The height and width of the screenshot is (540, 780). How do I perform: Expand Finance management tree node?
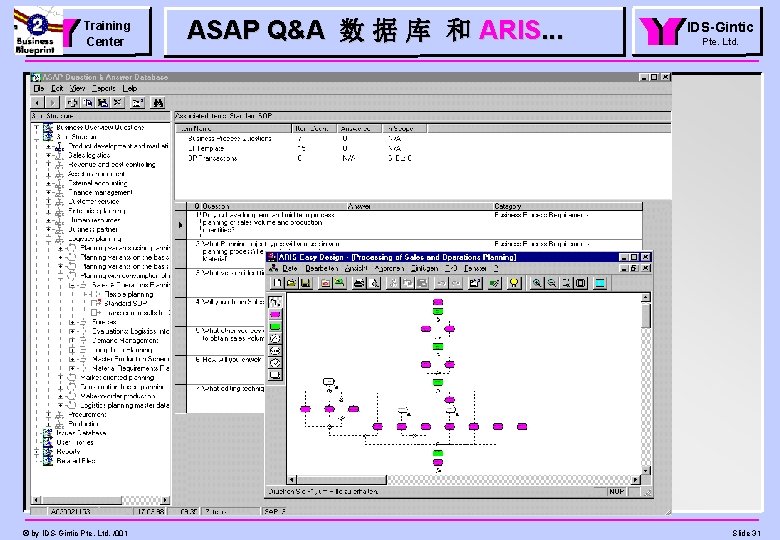[x=48, y=192]
